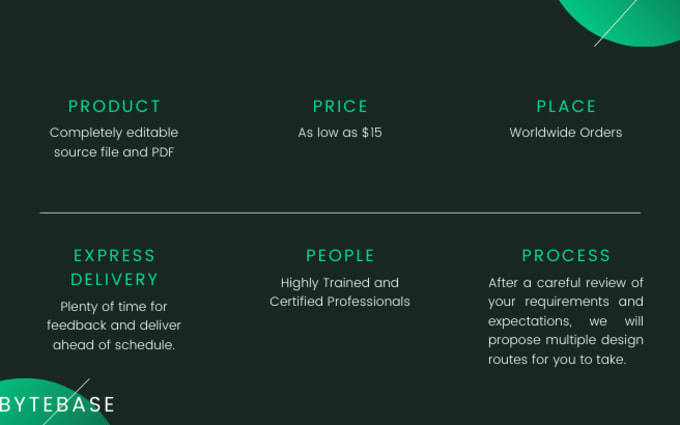Click the word DELIVERY in green heading
The image size is (680, 425).
point(114,279)
